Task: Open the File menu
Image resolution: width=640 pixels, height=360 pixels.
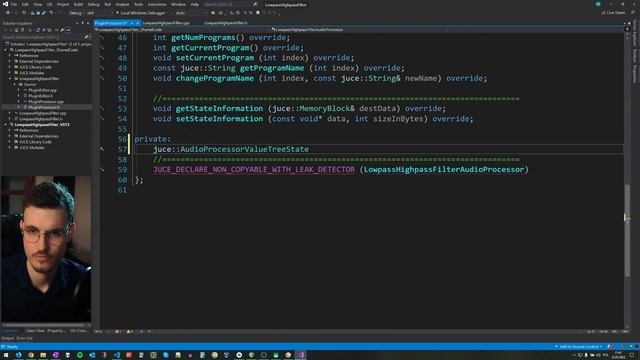Action: pyautogui.click(x=14, y=4)
